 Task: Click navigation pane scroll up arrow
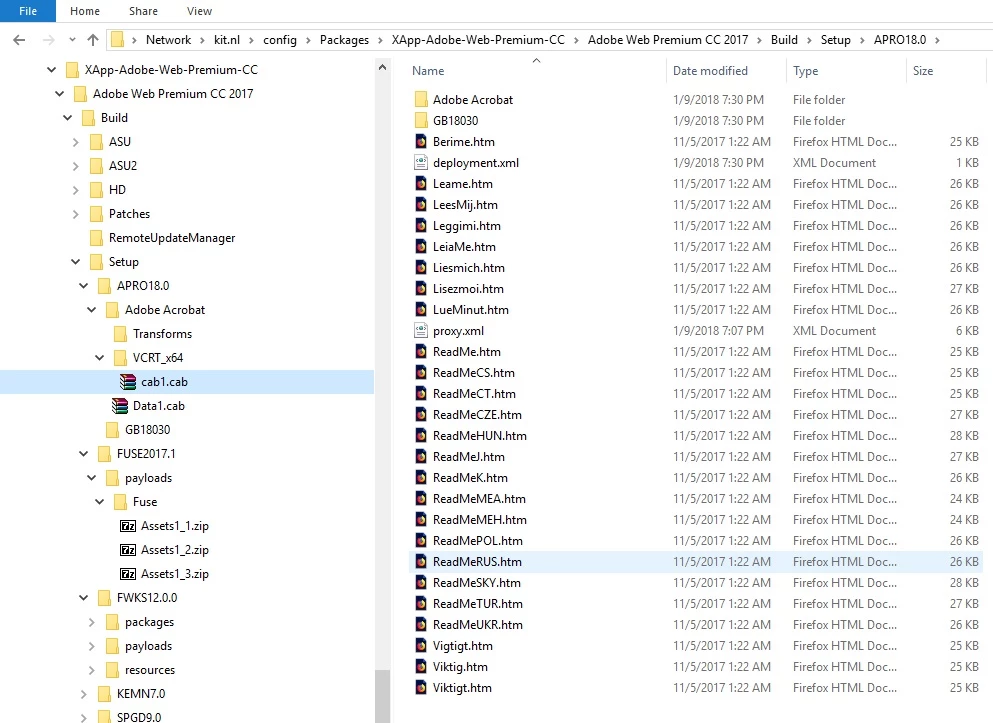[383, 66]
